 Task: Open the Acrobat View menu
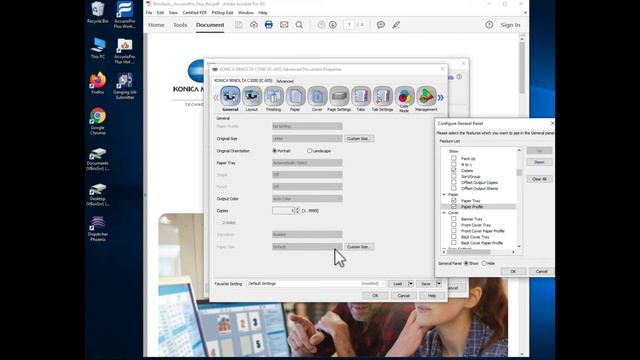tap(173, 13)
